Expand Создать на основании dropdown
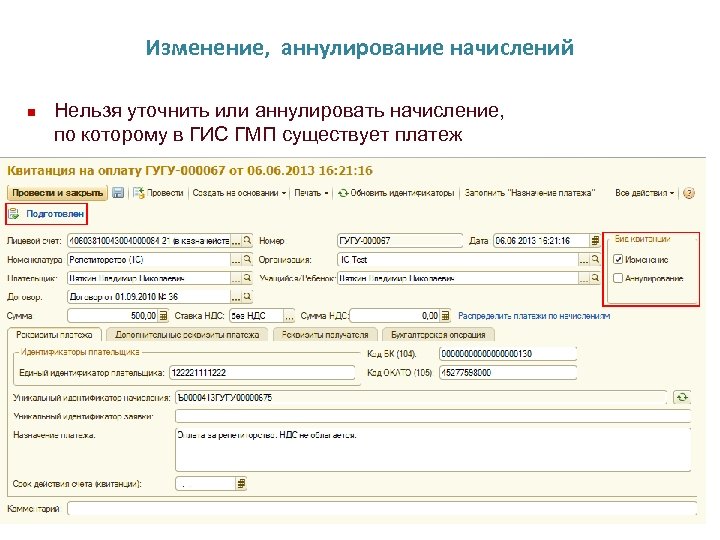Image resolution: width=720 pixels, height=540 pixels. [x=239, y=193]
